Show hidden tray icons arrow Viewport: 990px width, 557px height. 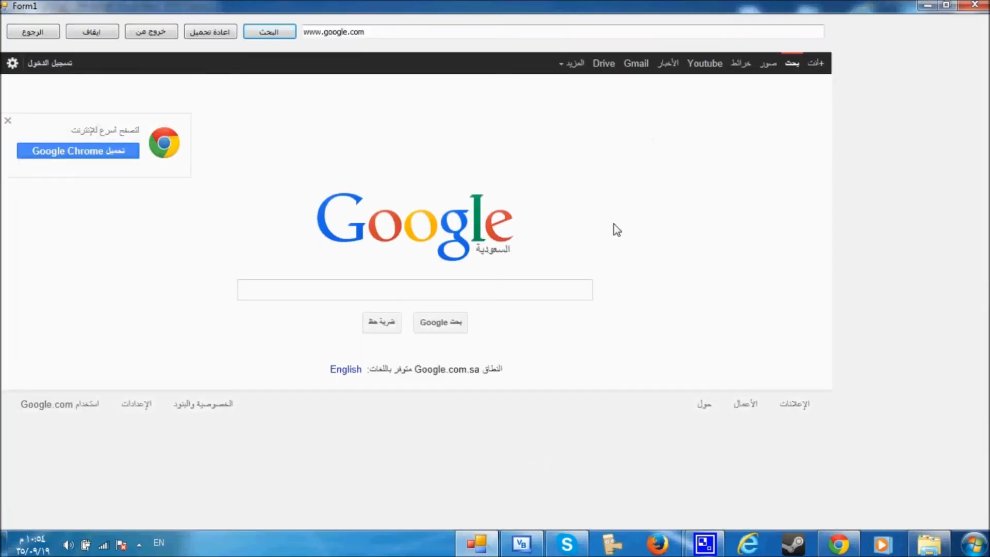[139, 544]
